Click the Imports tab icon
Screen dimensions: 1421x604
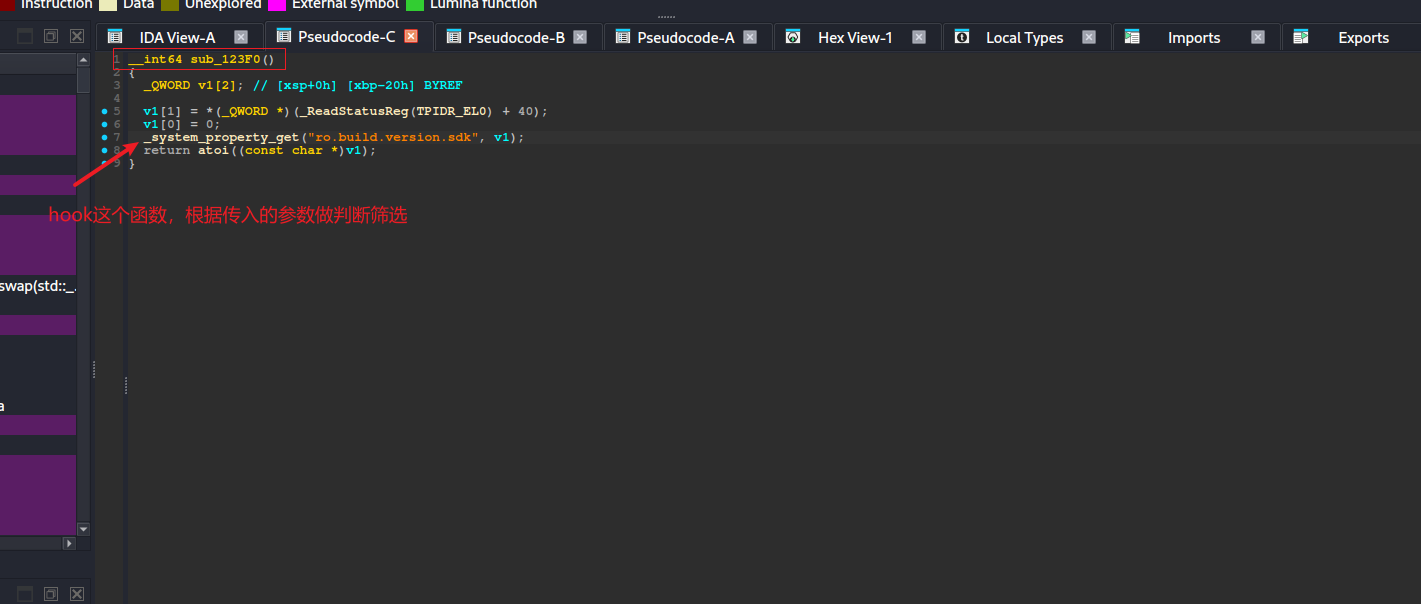pyautogui.click(x=1132, y=37)
